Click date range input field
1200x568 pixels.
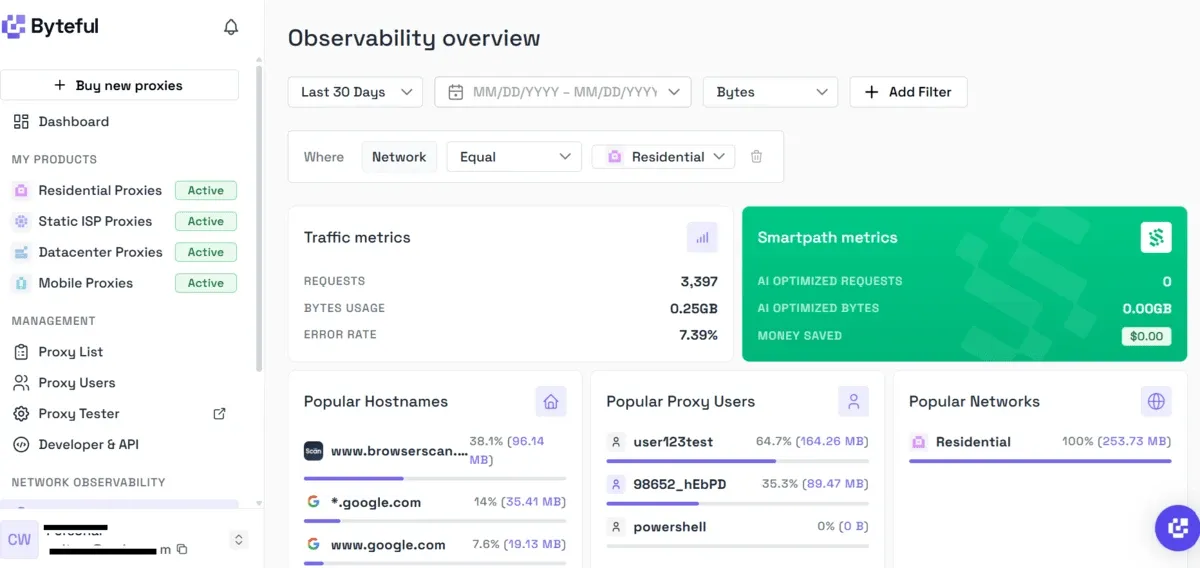563,92
